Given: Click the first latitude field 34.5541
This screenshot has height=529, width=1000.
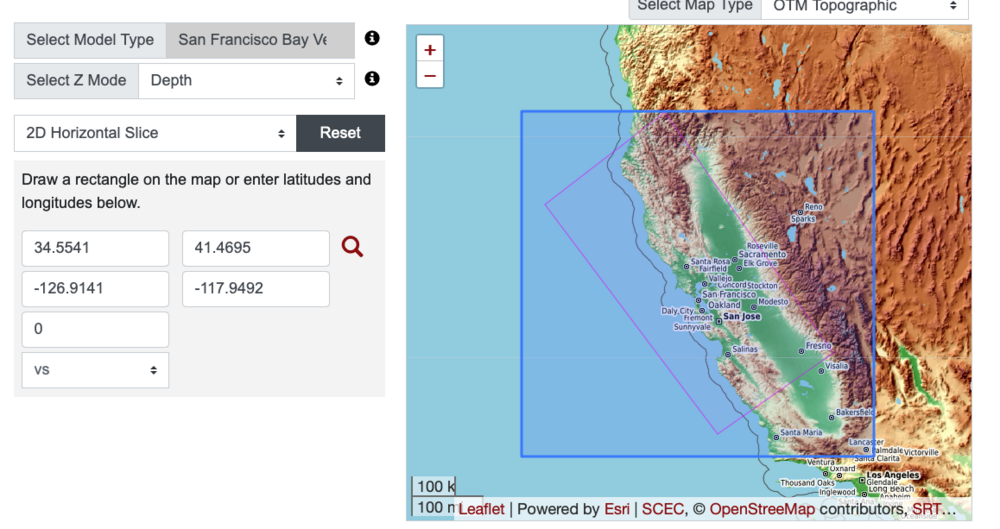Looking at the screenshot, I should 95,248.
